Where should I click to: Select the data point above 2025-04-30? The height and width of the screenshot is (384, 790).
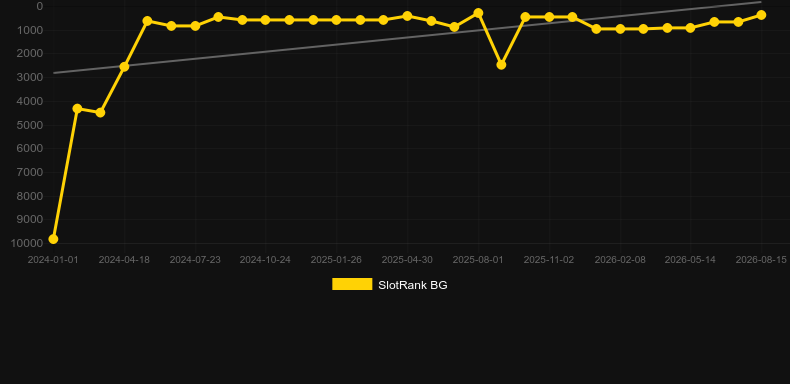[x=407, y=16]
